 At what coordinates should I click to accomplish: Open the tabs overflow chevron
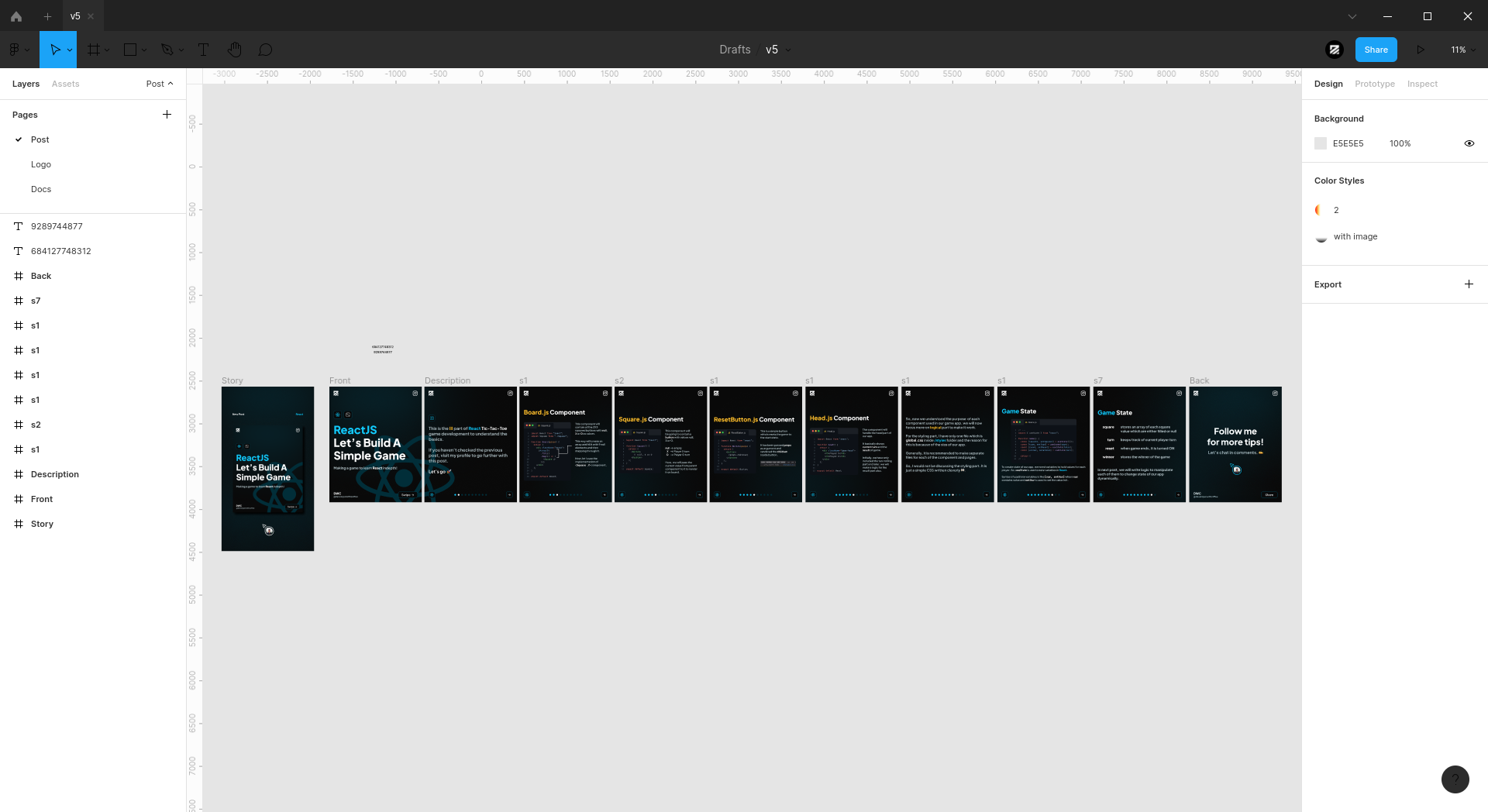[1352, 15]
